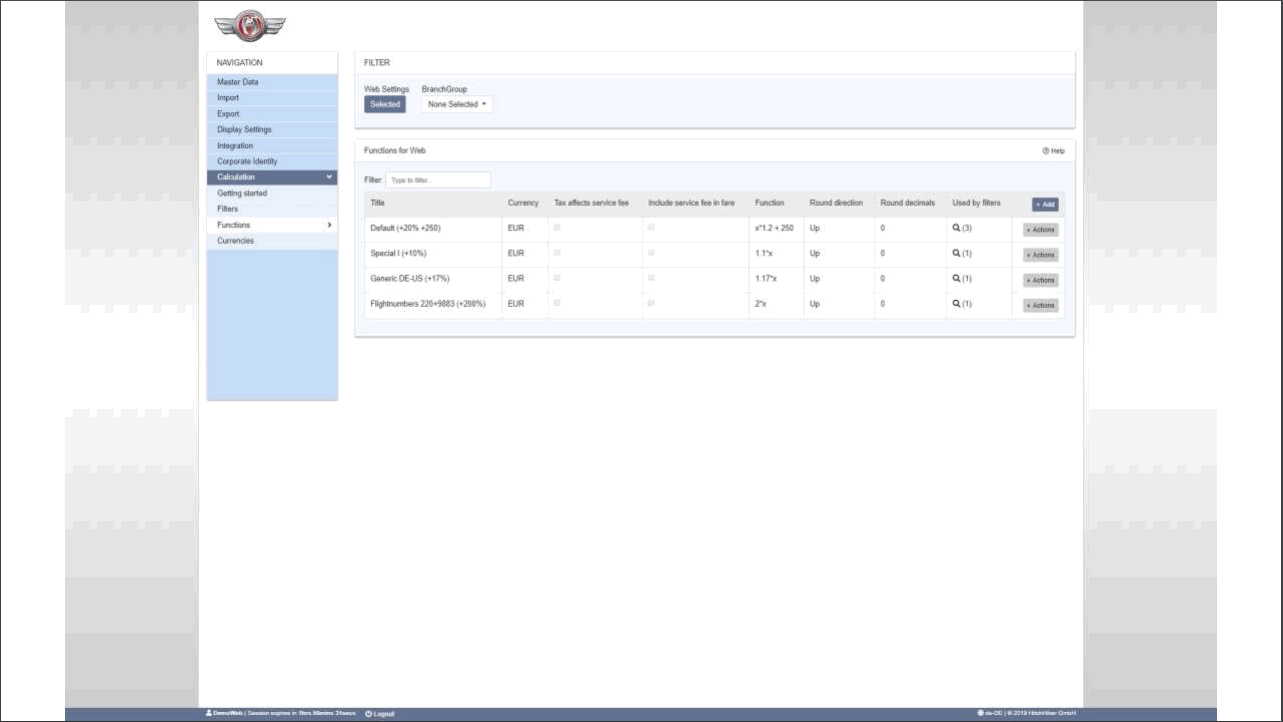The image size is (1283, 722).
Task: Click the globe language icon de-DE
Action: pos(981,714)
